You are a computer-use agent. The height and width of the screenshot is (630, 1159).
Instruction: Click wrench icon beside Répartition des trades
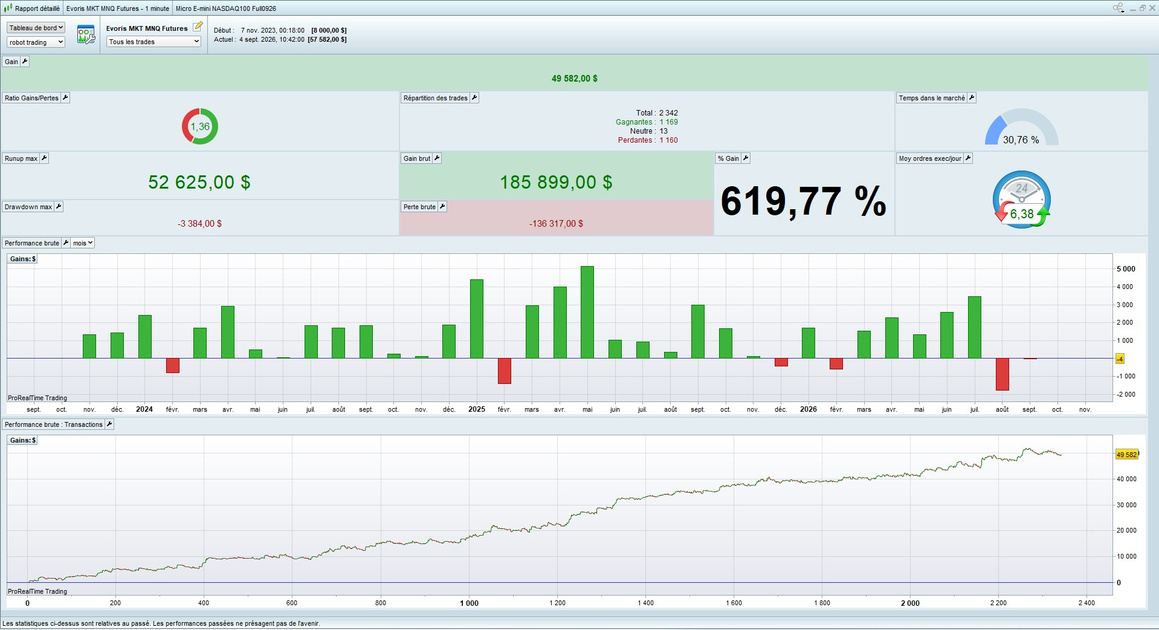tap(475, 98)
